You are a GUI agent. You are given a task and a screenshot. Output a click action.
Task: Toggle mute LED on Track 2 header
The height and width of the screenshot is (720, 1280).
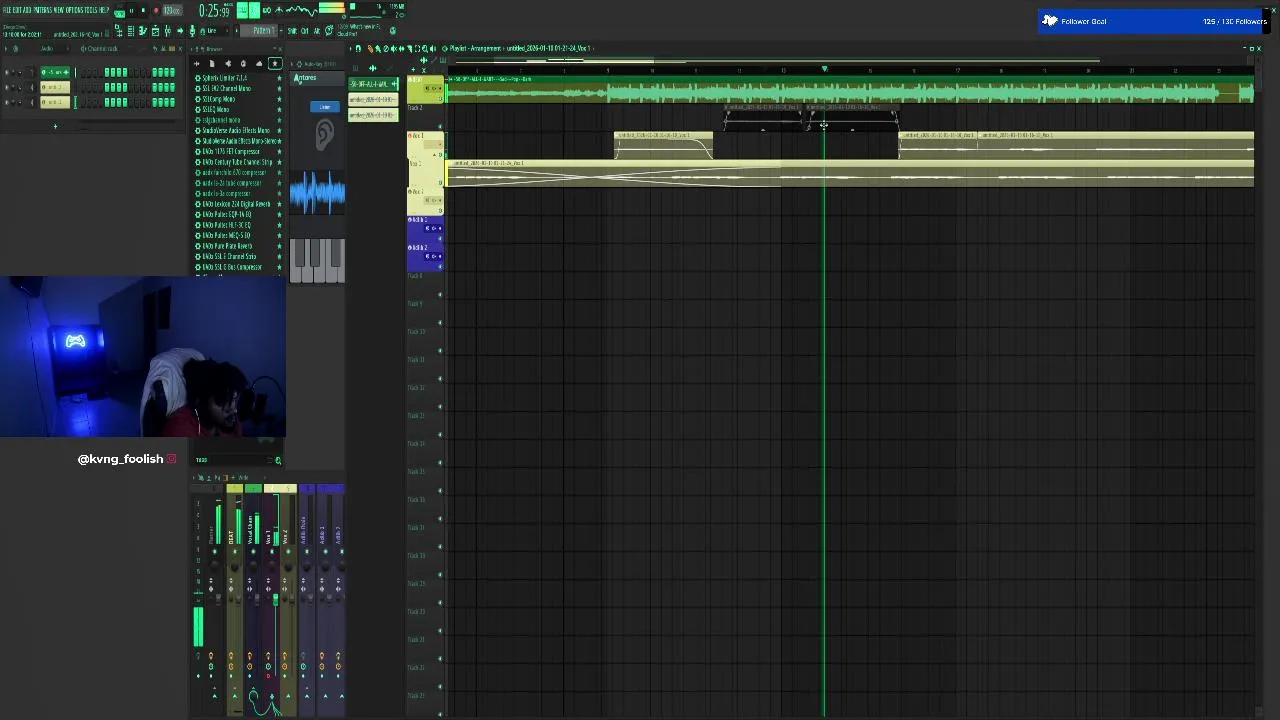point(440,126)
